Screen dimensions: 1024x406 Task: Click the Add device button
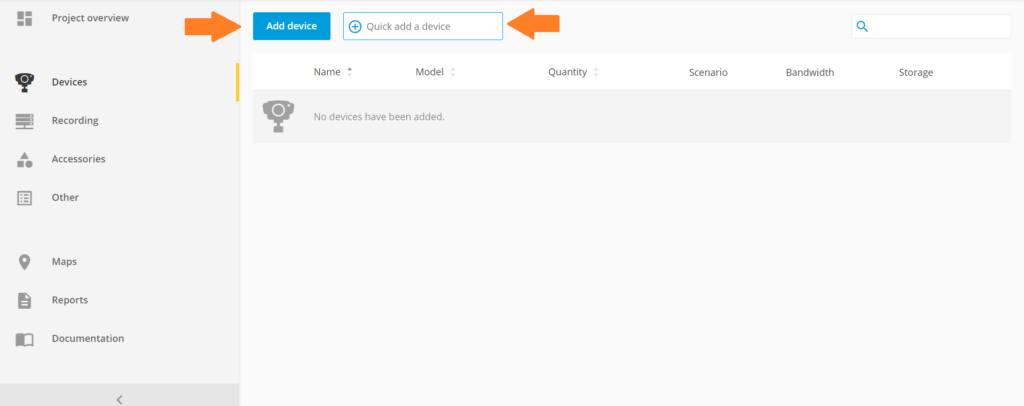click(x=291, y=26)
